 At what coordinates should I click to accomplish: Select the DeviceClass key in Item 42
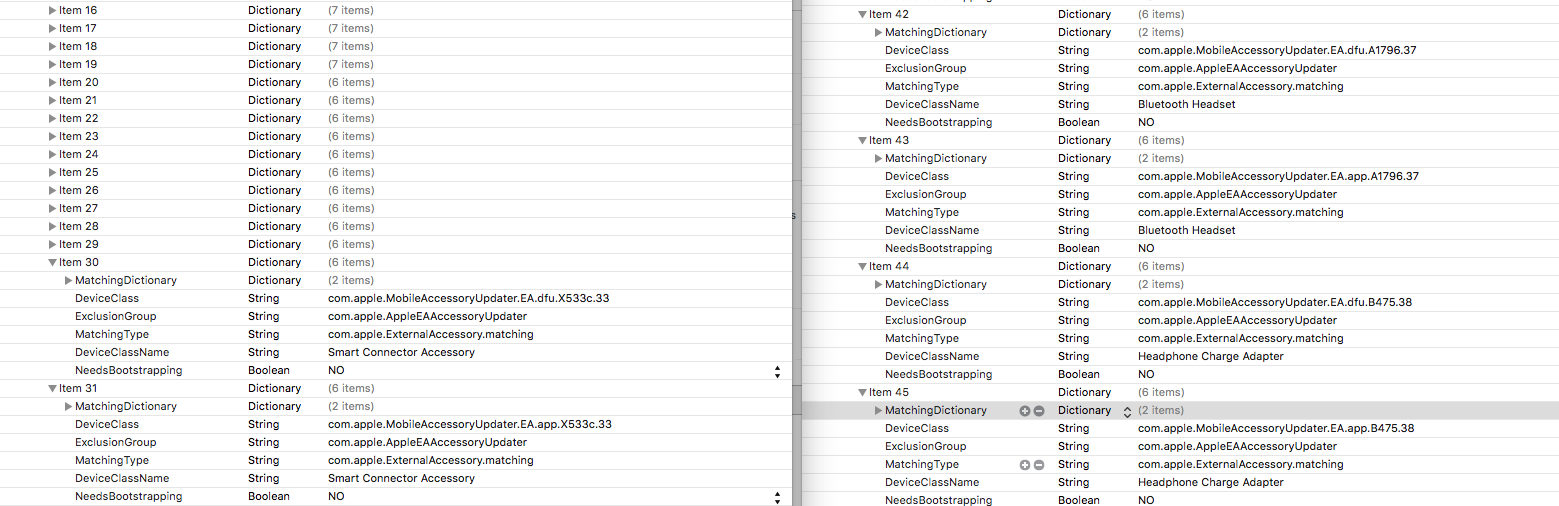pyautogui.click(x=917, y=51)
